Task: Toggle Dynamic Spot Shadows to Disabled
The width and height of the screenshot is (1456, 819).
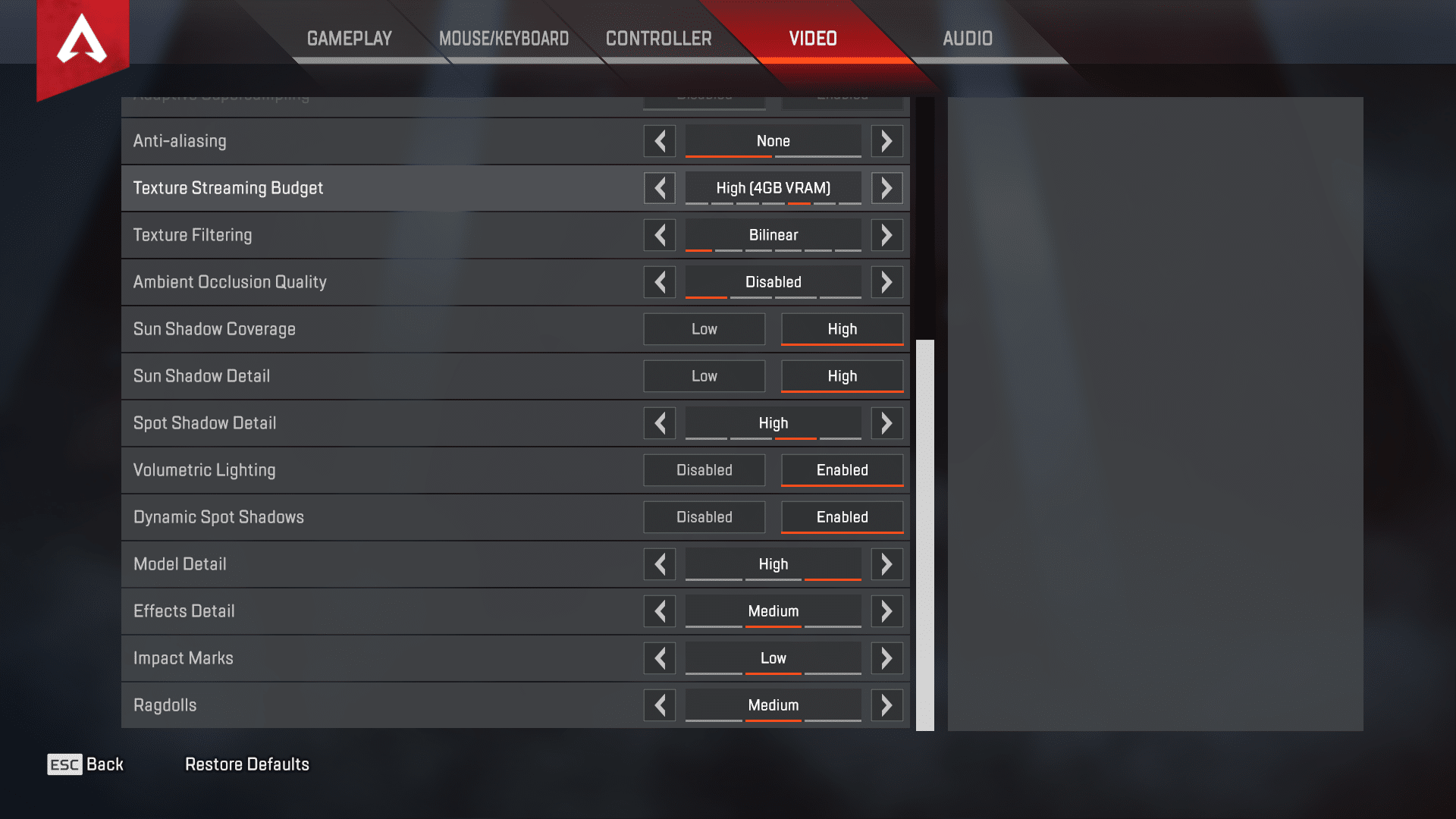Action: coord(703,517)
